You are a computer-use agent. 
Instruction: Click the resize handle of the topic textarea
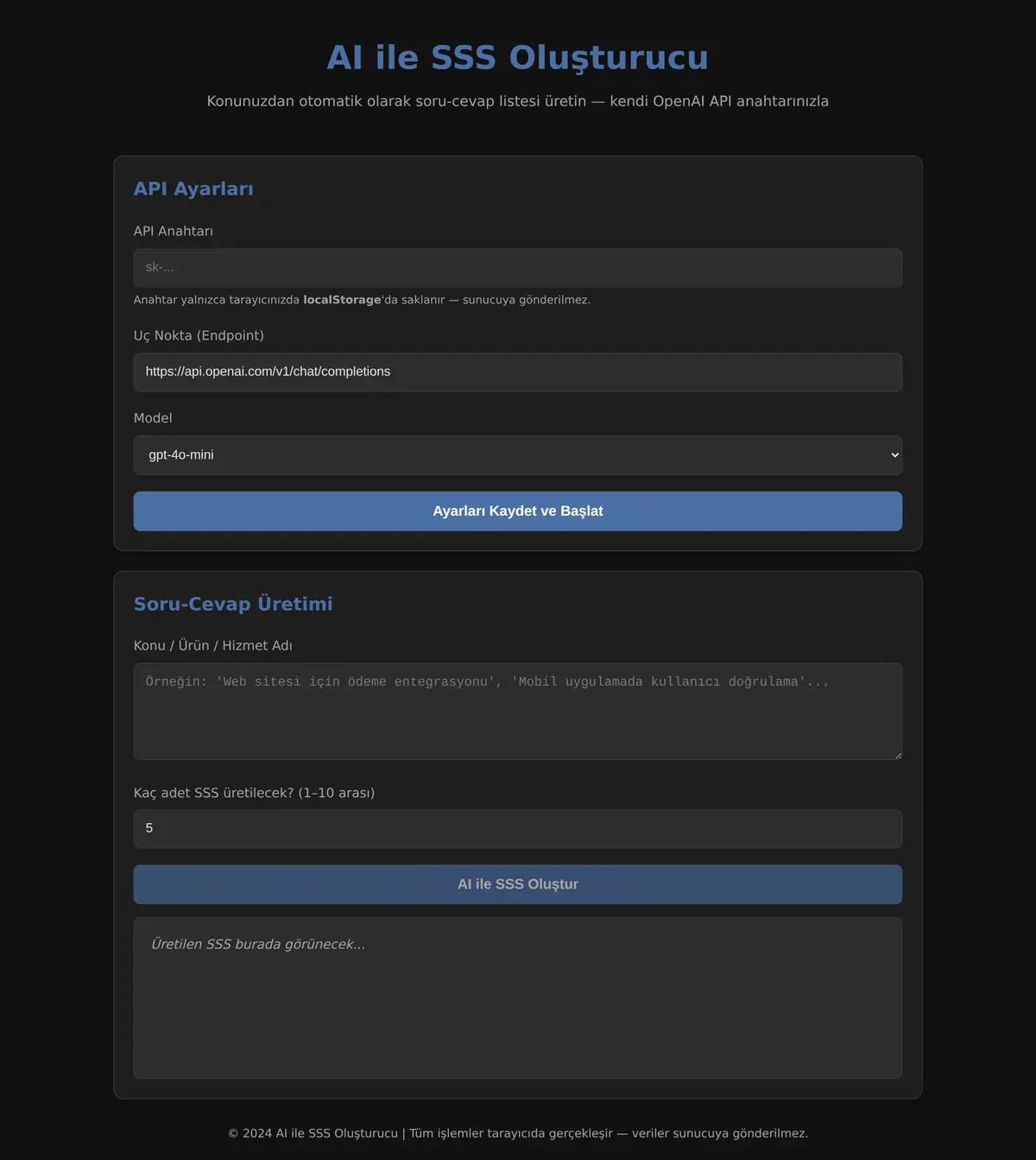(898, 756)
